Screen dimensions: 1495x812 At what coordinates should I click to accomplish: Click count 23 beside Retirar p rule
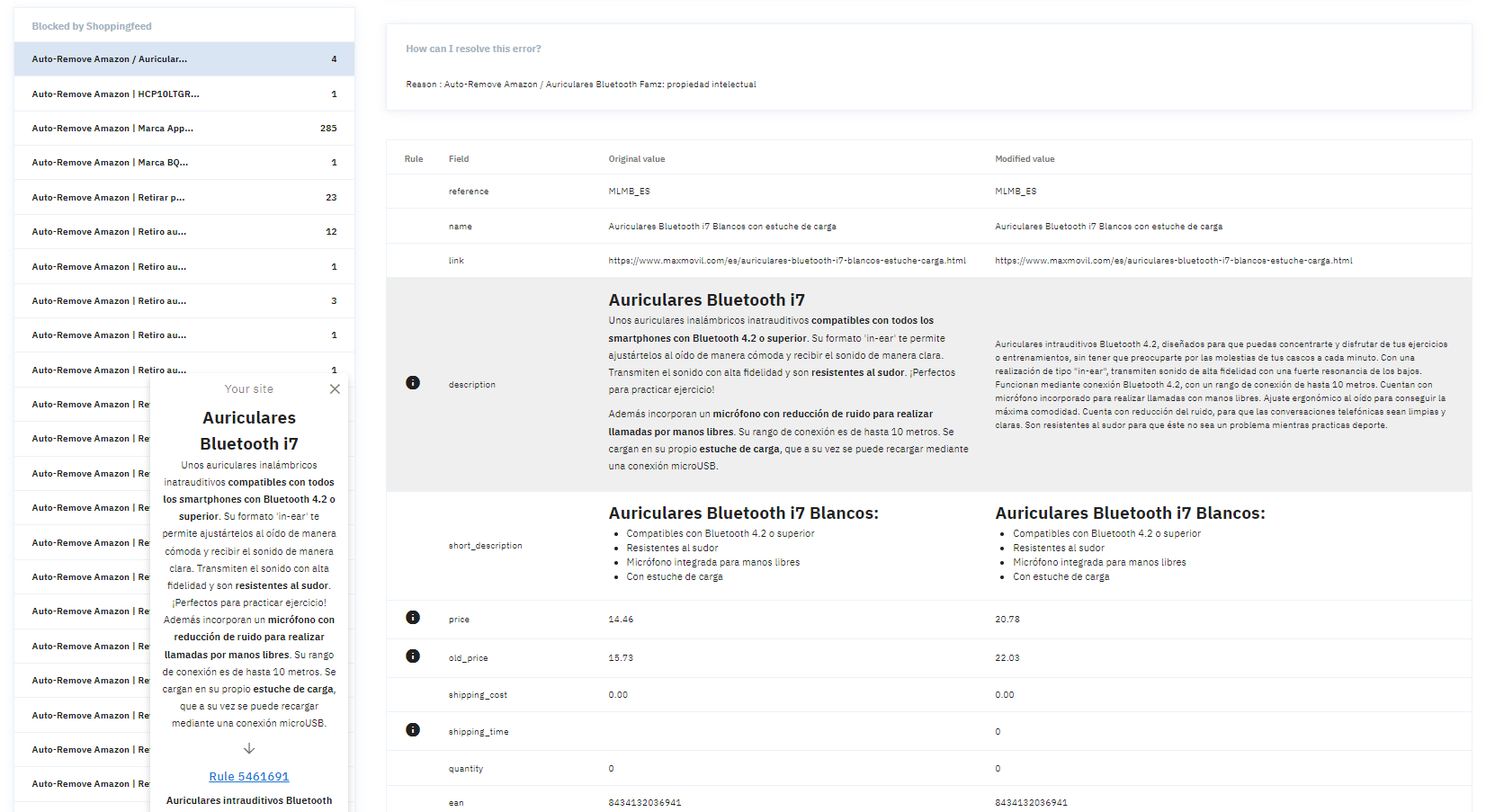pyautogui.click(x=331, y=197)
